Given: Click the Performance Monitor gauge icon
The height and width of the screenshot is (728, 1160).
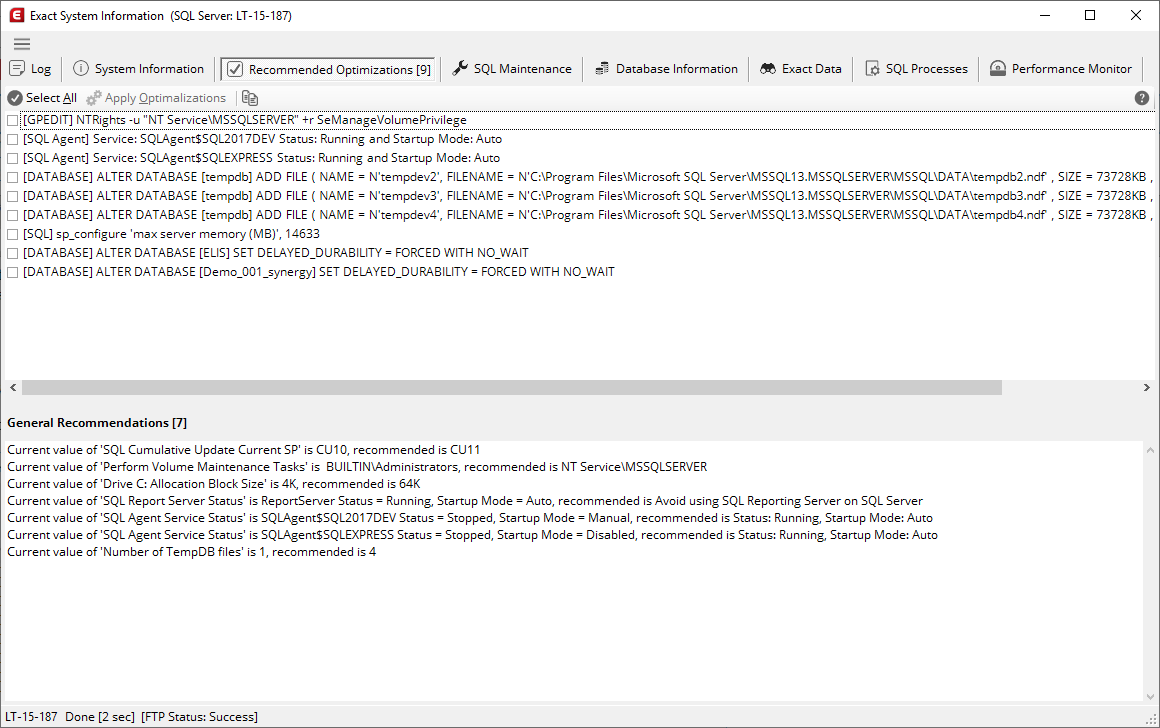Looking at the screenshot, I should 997,68.
